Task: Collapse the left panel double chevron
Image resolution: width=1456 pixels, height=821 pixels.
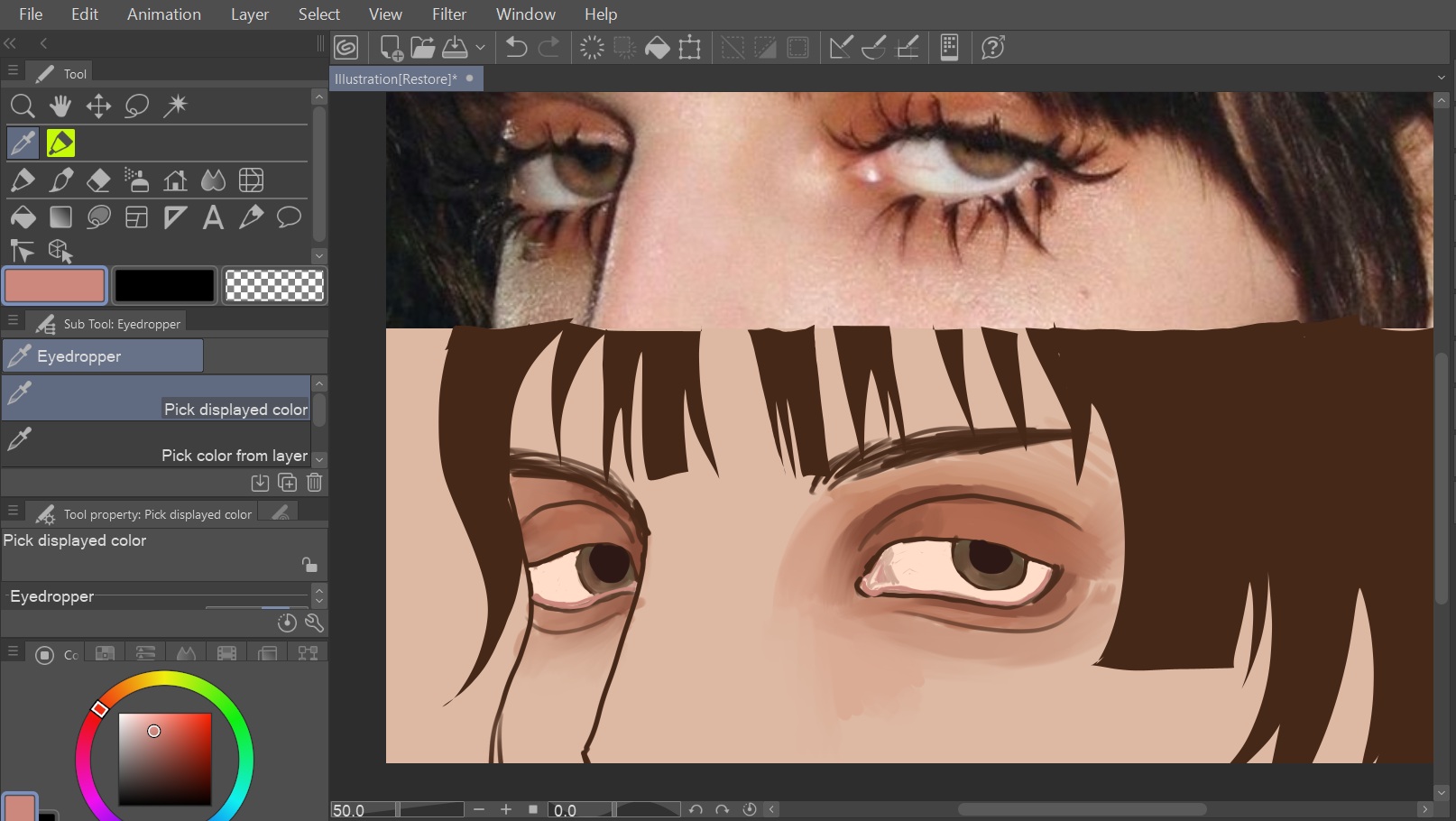Action: pyautogui.click(x=11, y=43)
